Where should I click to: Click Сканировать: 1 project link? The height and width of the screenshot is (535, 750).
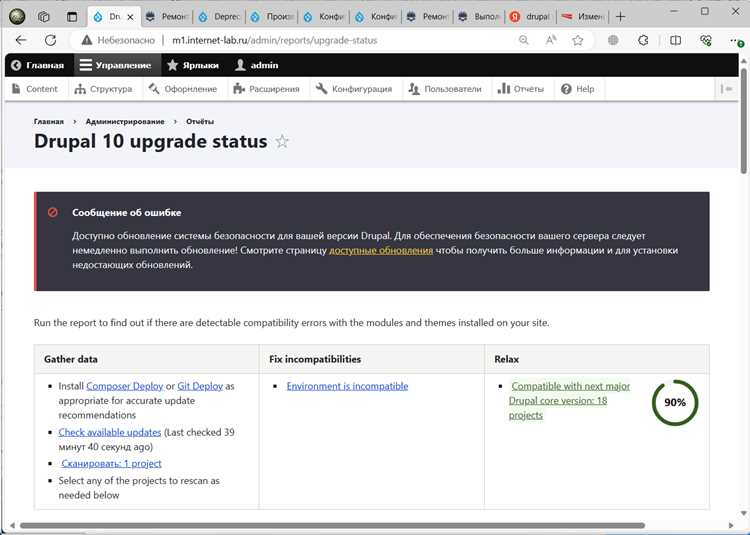(x=111, y=463)
